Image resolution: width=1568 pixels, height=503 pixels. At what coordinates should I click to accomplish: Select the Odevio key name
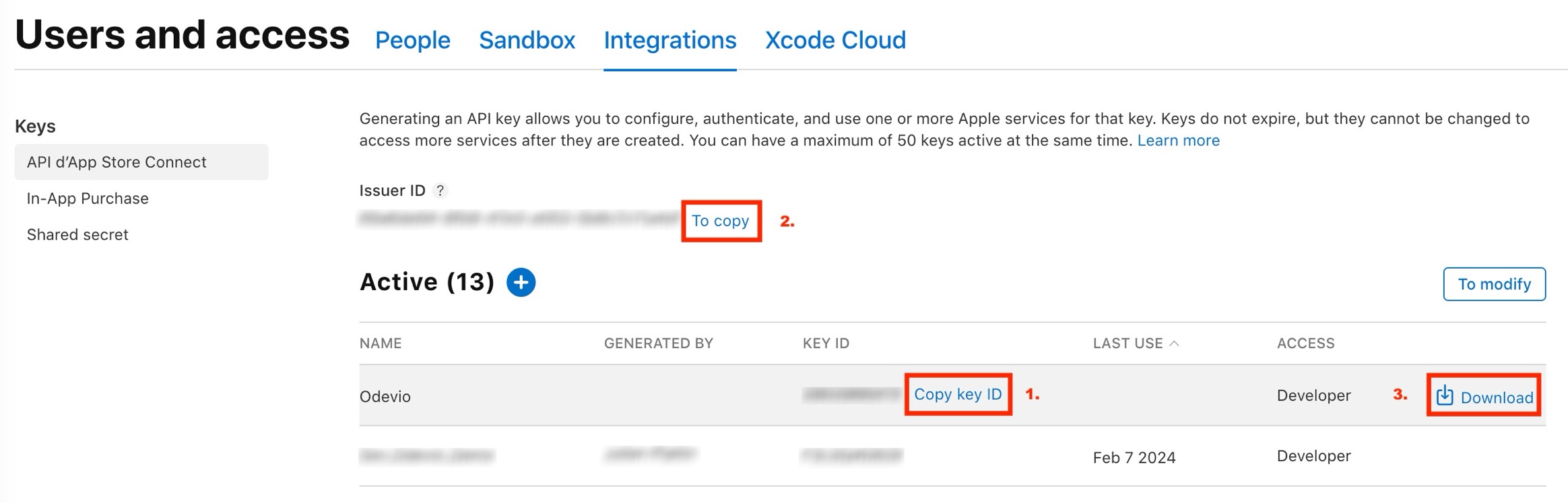385,397
